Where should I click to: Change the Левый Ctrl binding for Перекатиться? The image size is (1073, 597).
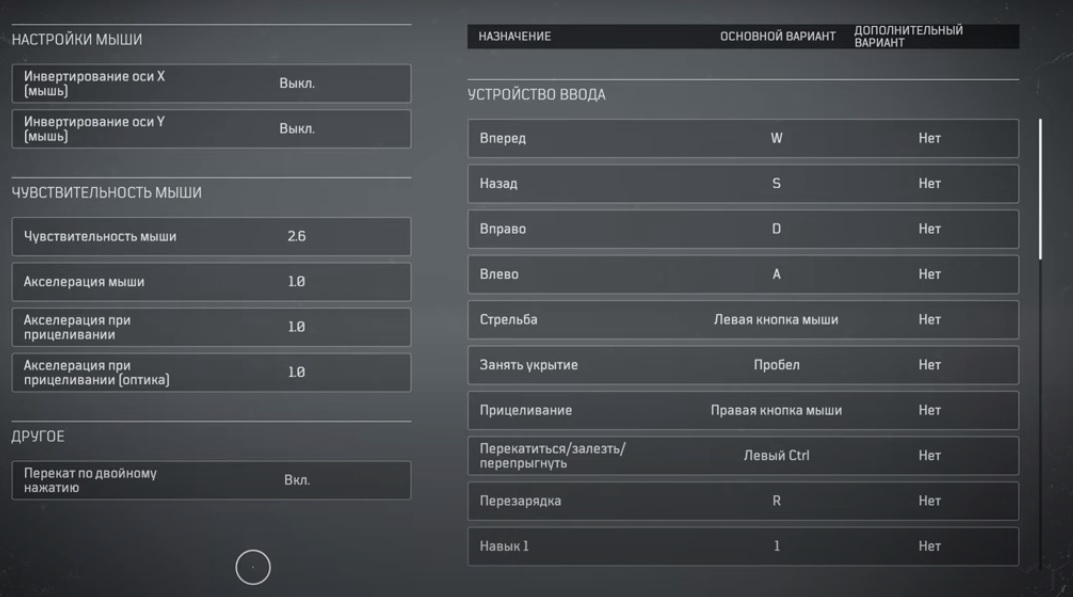click(776, 456)
